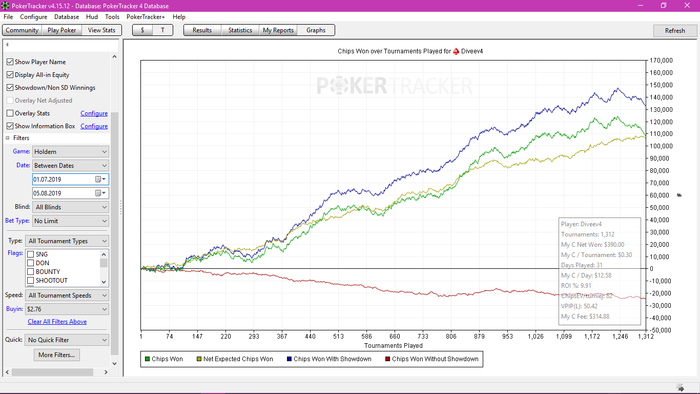Open Type dropdown All Tournament Types
The height and width of the screenshot is (394, 700).
(x=67, y=241)
